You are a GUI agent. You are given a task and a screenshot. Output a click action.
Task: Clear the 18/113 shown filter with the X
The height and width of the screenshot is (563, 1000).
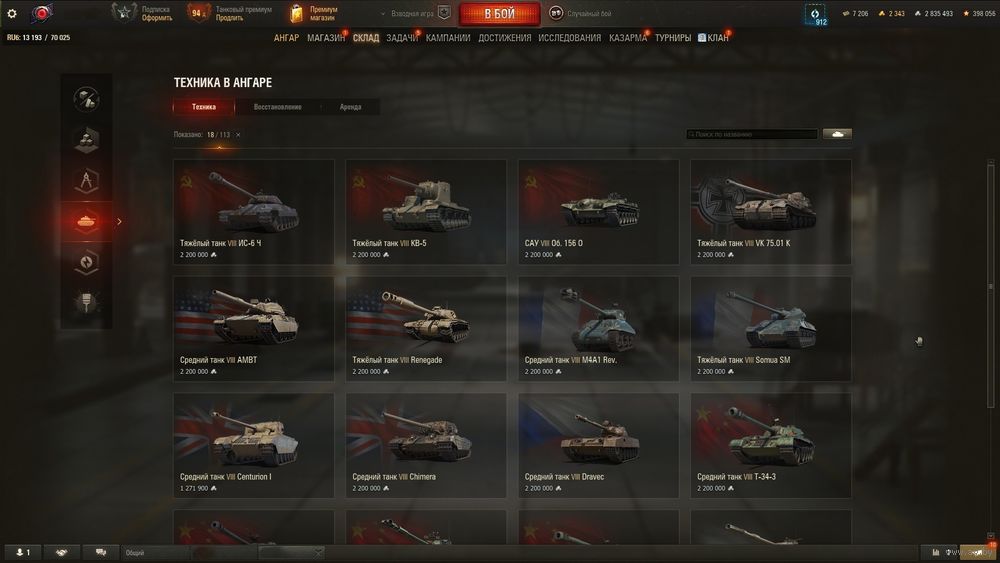pos(238,135)
